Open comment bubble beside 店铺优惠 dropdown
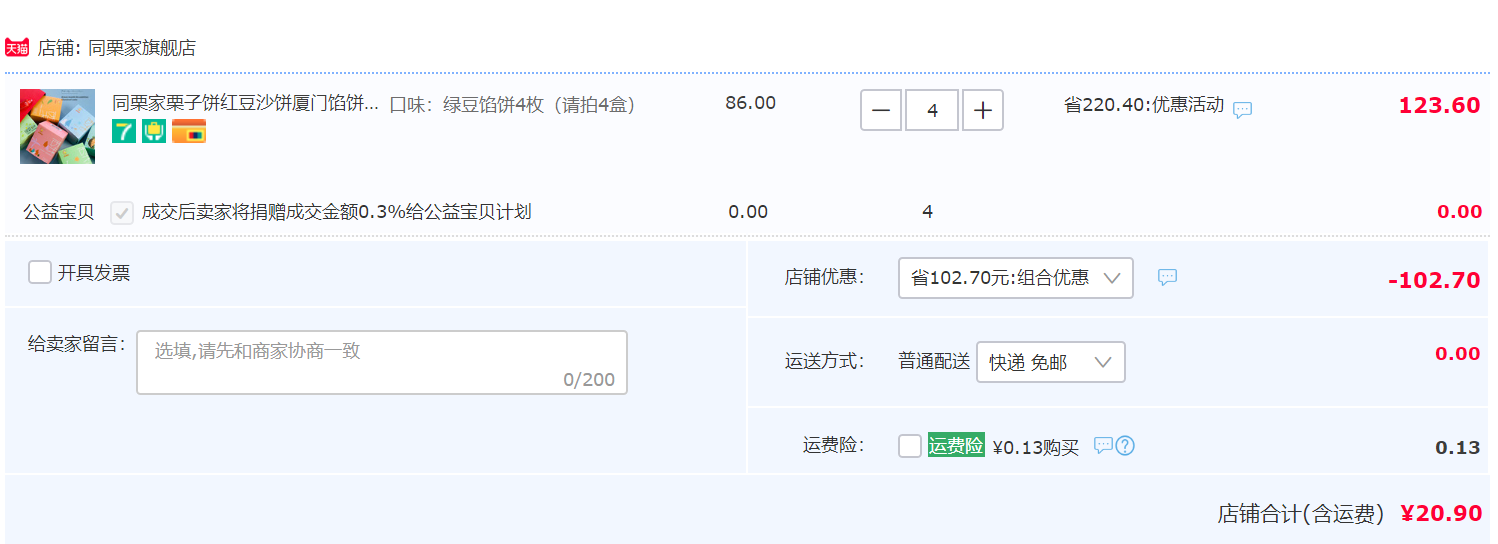This screenshot has width=1498, height=544. tap(1167, 277)
